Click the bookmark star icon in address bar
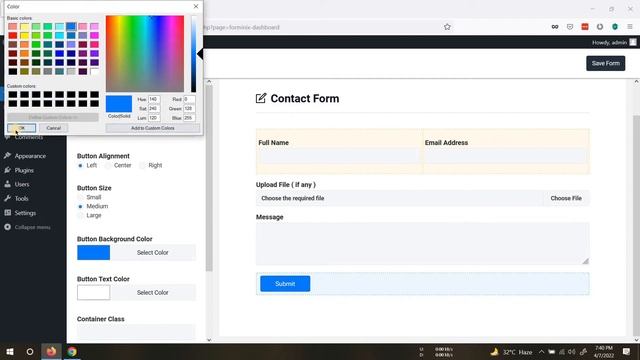This screenshot has height=360, width=640. click(447, 27)
